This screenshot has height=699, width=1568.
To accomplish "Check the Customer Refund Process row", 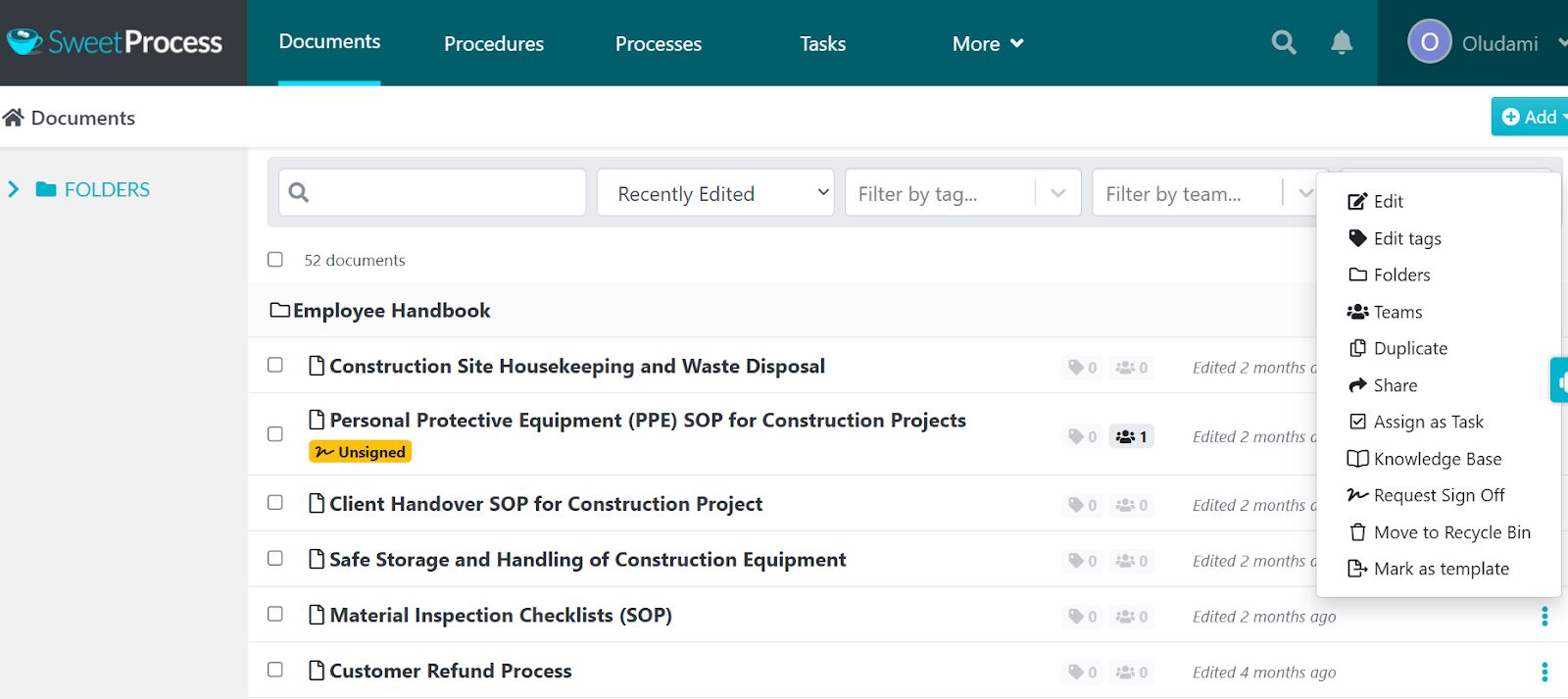I will coord(275,670).
